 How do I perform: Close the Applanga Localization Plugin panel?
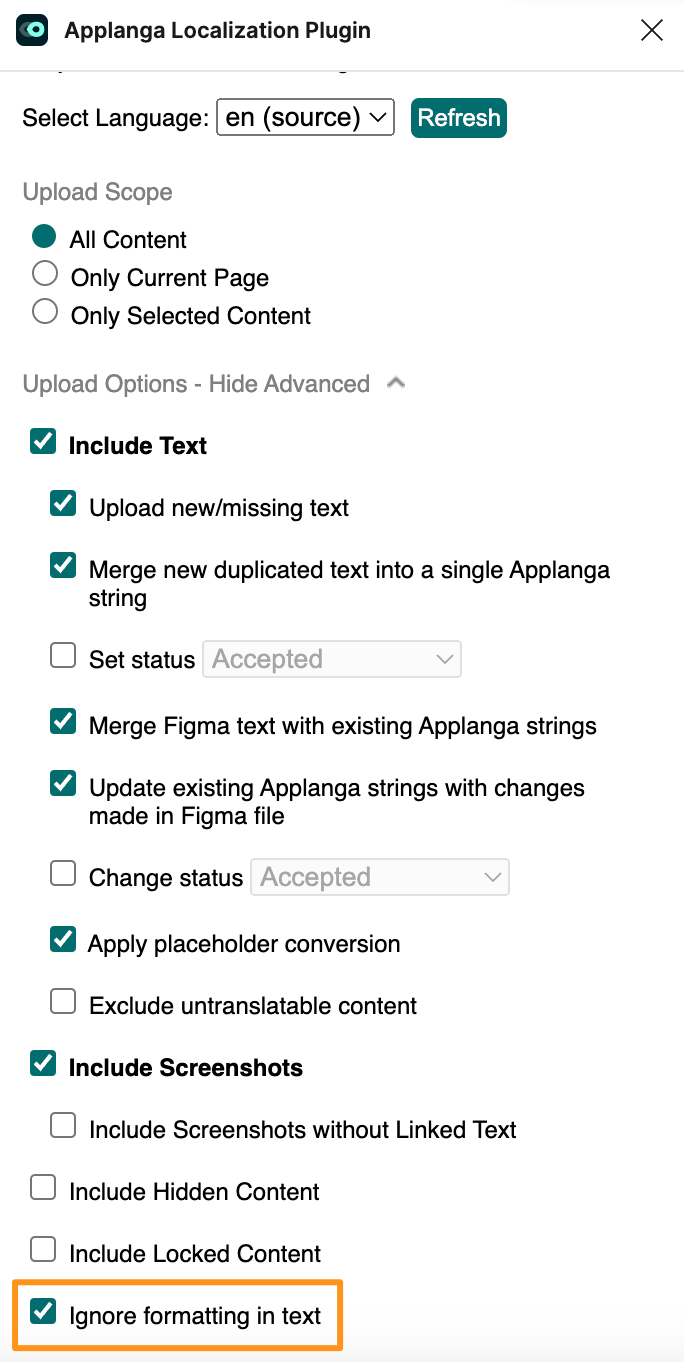click(652, 31)
